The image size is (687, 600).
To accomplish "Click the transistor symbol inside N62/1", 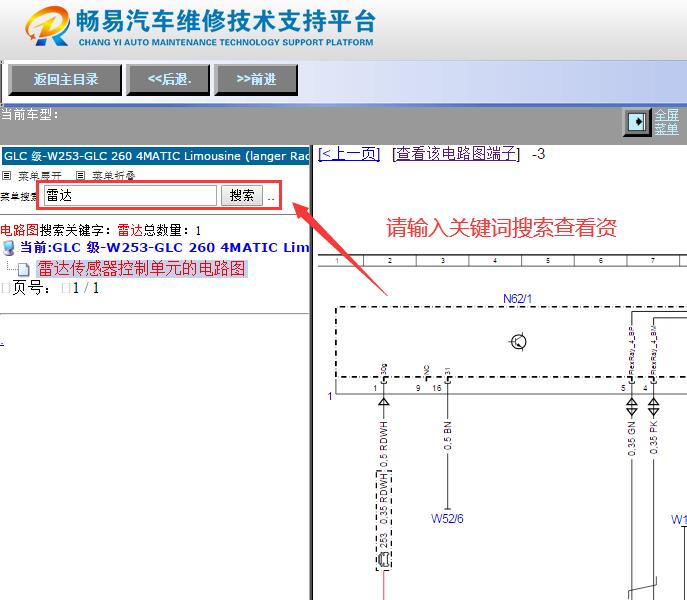I will (x=518, y=342).
